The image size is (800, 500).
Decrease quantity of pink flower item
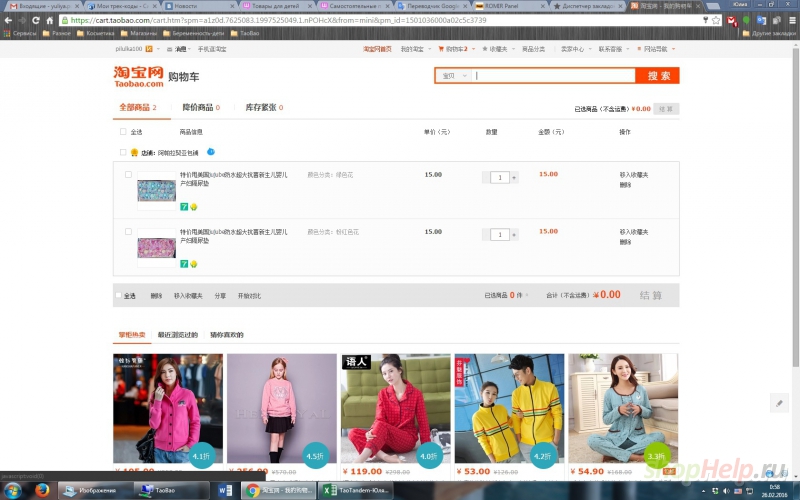486,235
